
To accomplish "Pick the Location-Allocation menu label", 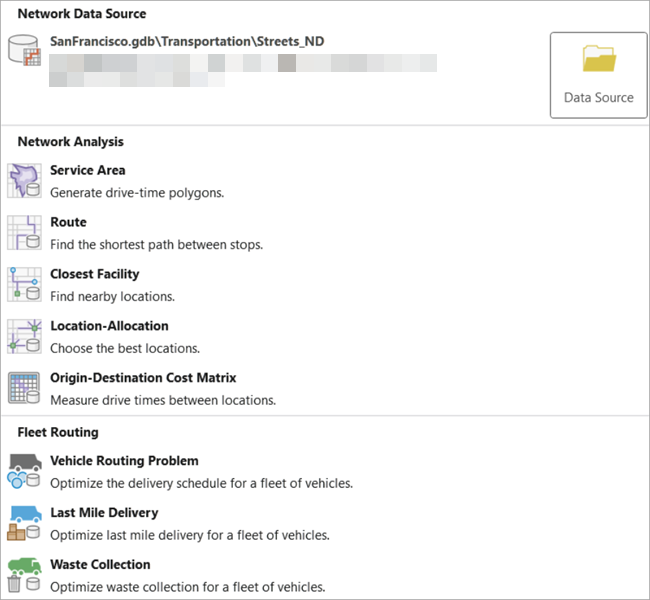I will [x=109, y=326].
